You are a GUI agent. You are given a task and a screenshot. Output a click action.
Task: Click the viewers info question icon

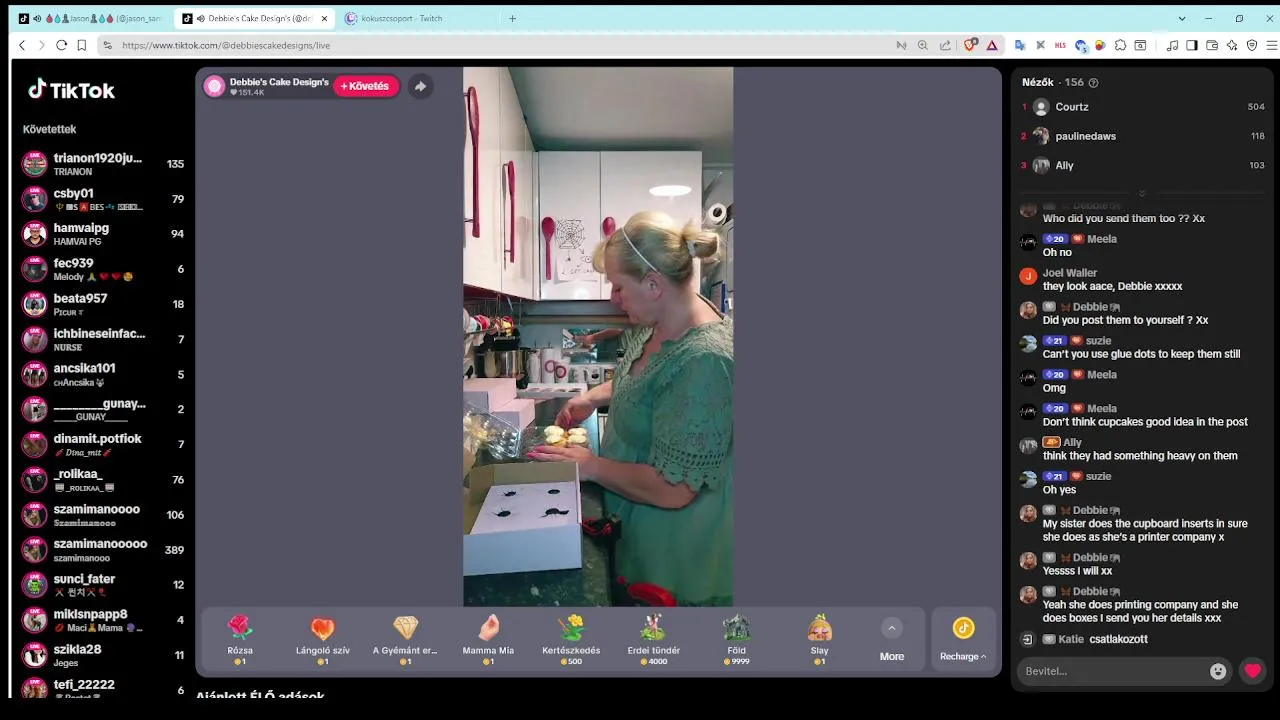tap(1093, 83)
